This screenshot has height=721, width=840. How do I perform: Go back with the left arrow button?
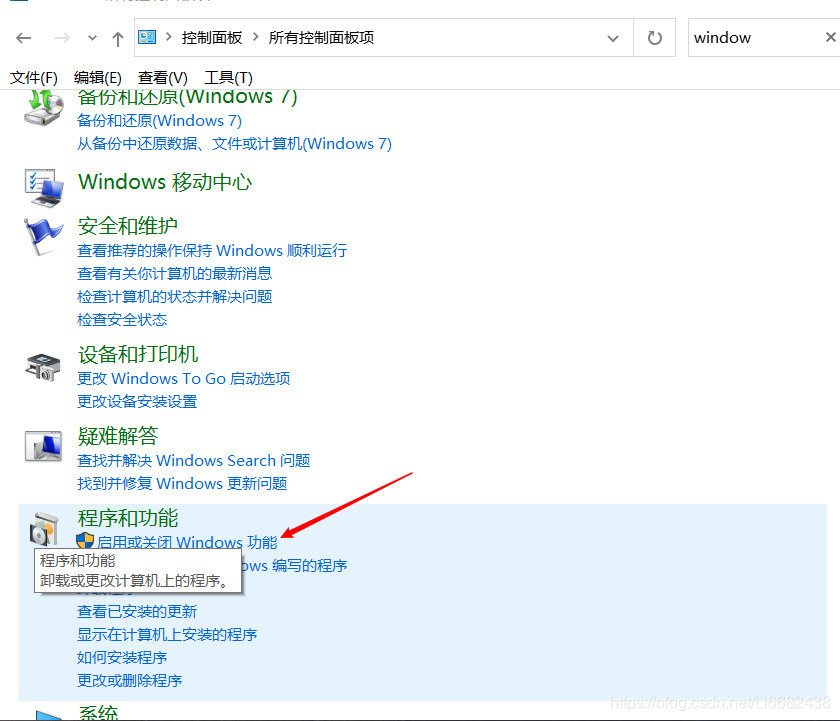24,38
